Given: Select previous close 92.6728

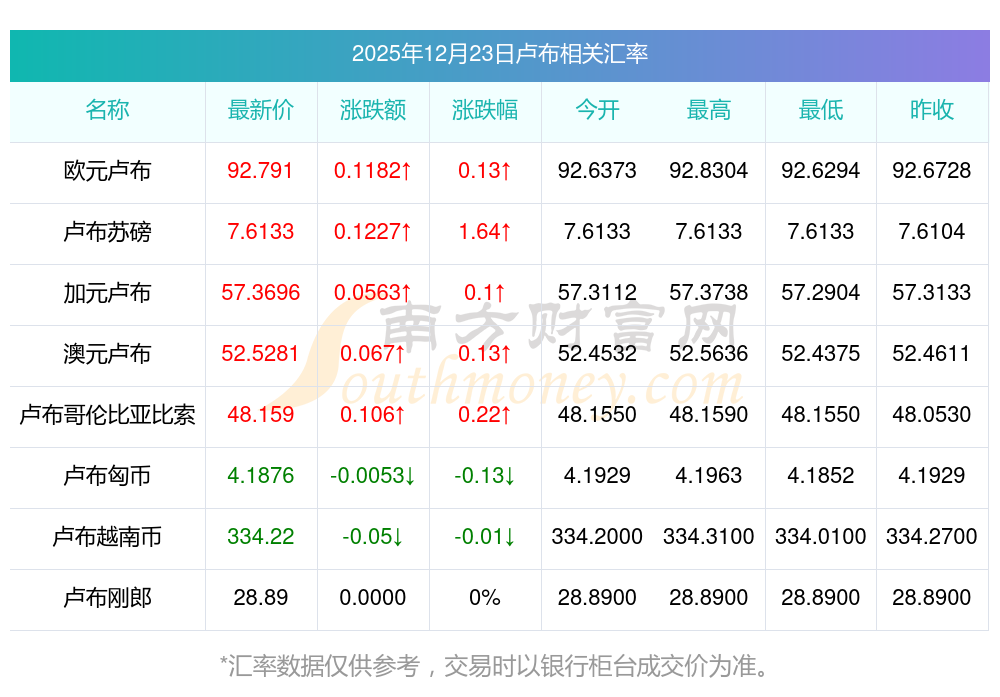Looking at the screenshot, I should pyautogui.click(x=932, y=170).
